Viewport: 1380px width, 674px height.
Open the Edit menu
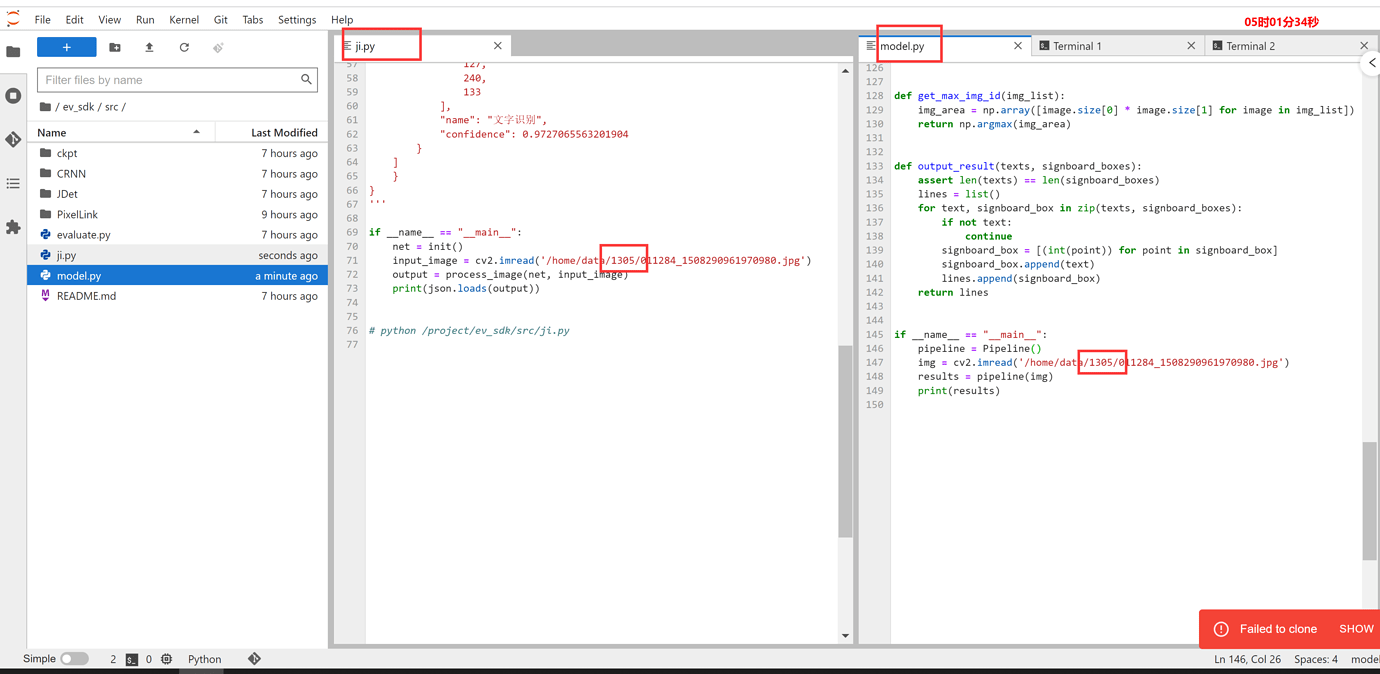coord(75,20)
